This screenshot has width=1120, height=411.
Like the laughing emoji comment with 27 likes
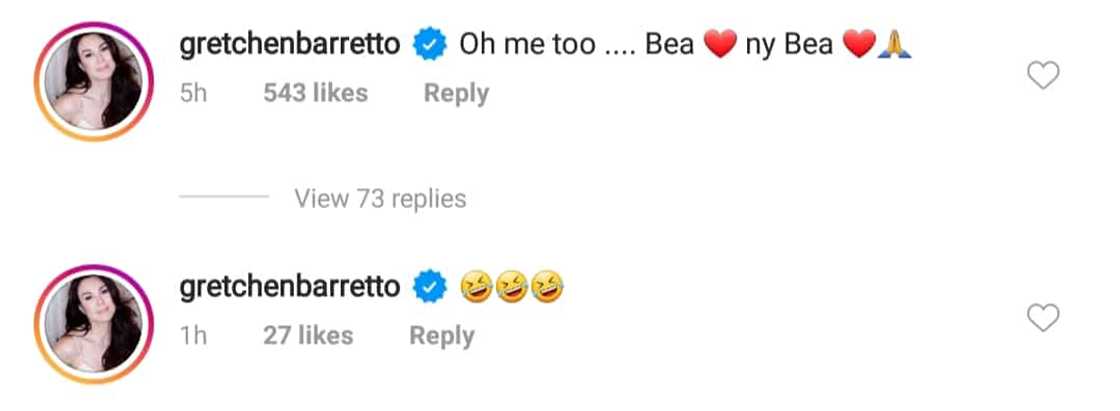pyautogui.click(x=1043, y=318)
